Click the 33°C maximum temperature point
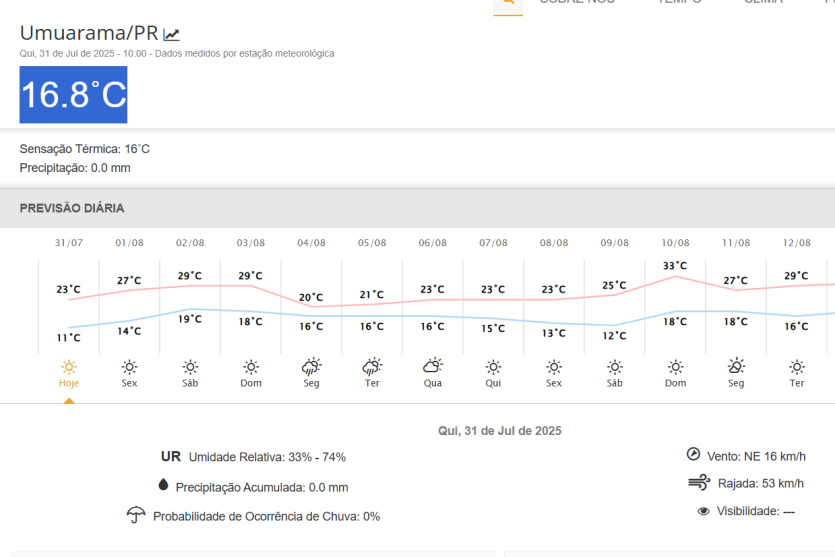This screenshot has height=557, width=835. coord(675,266)
